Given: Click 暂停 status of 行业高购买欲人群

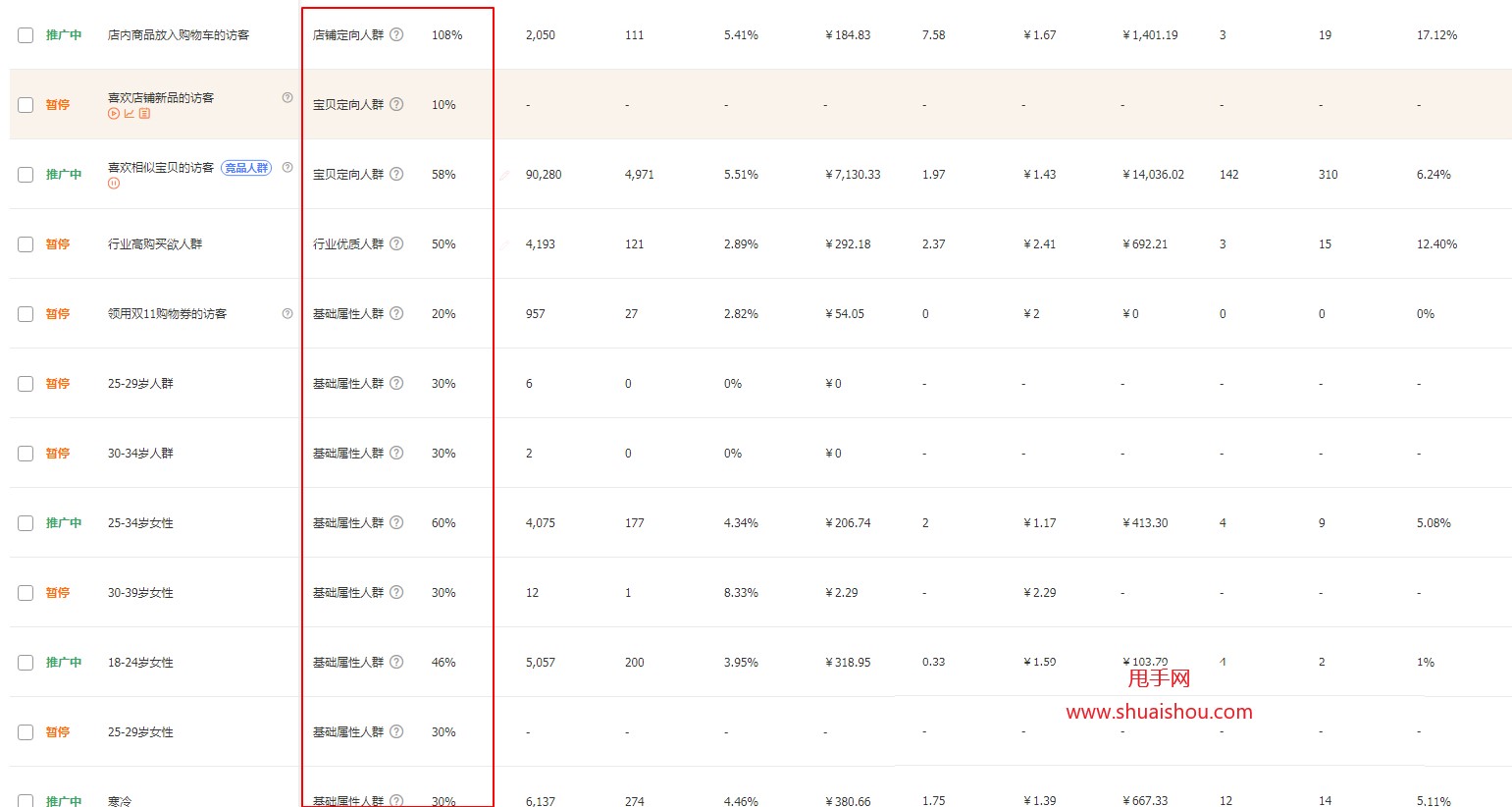Looking at the screenshot, I should (x=58, y=244).
